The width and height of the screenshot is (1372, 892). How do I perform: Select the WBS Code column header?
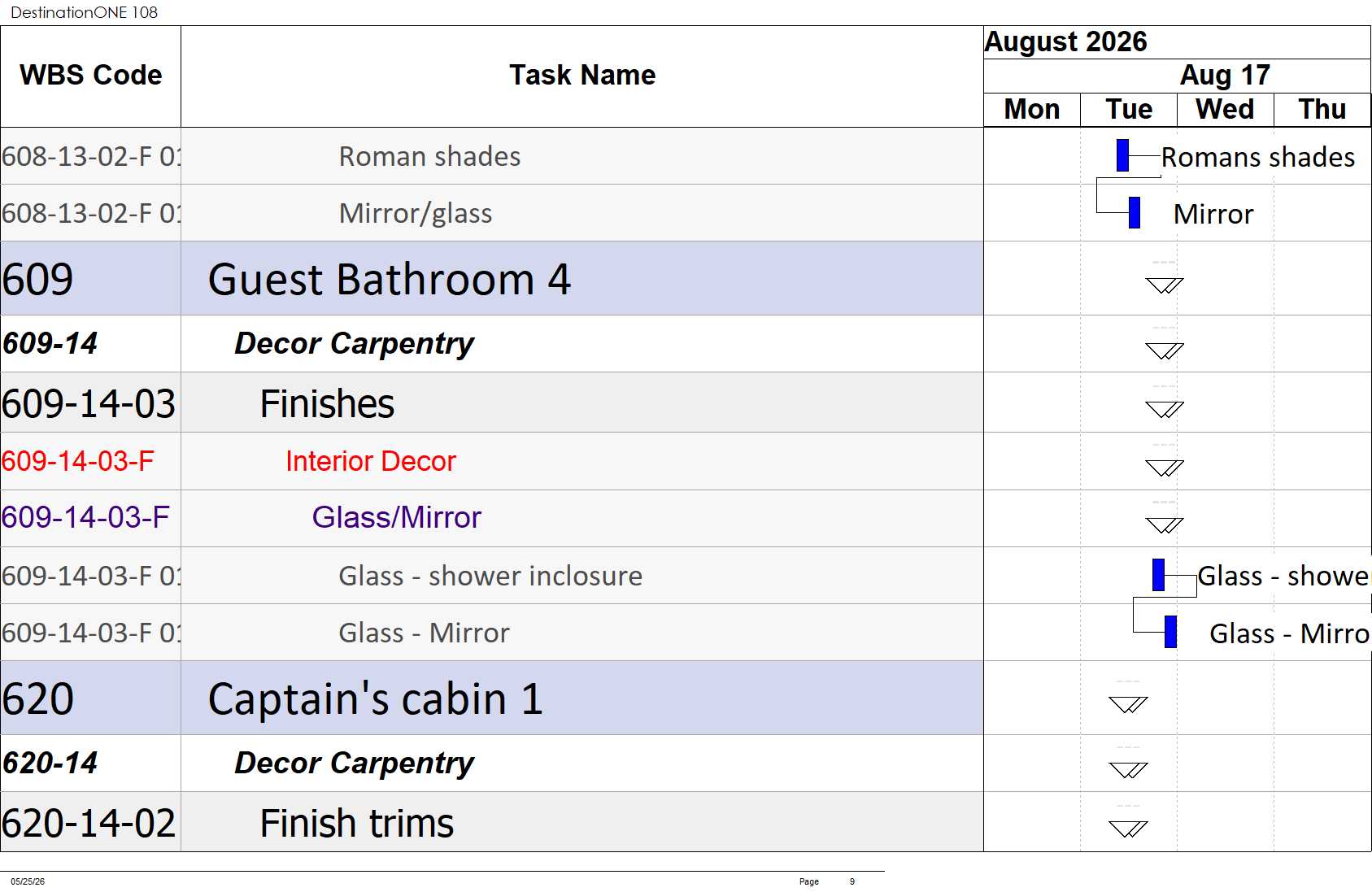[x=90, y=76]
